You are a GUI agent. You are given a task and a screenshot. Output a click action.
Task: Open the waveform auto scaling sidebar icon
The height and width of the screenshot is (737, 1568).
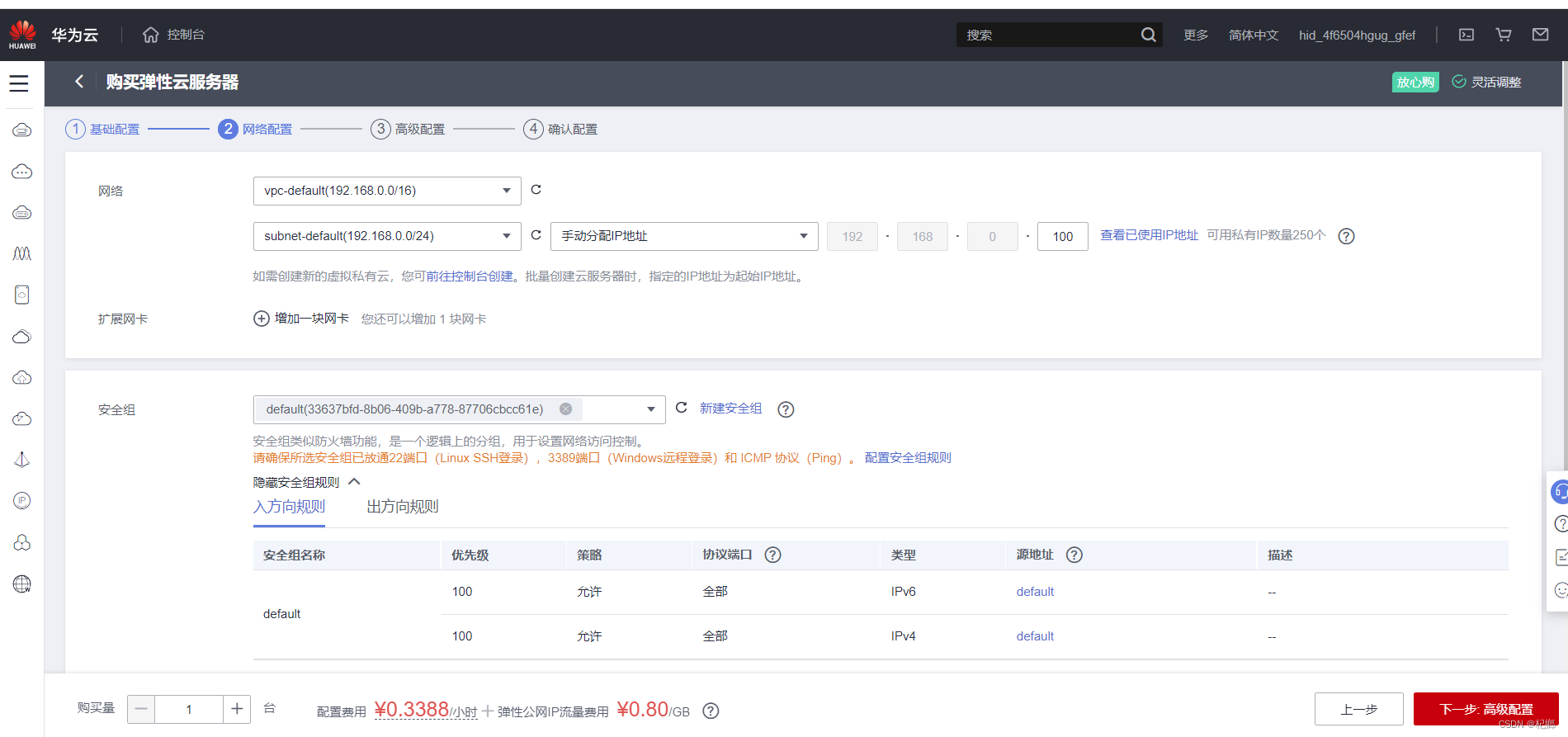(22, 253)
